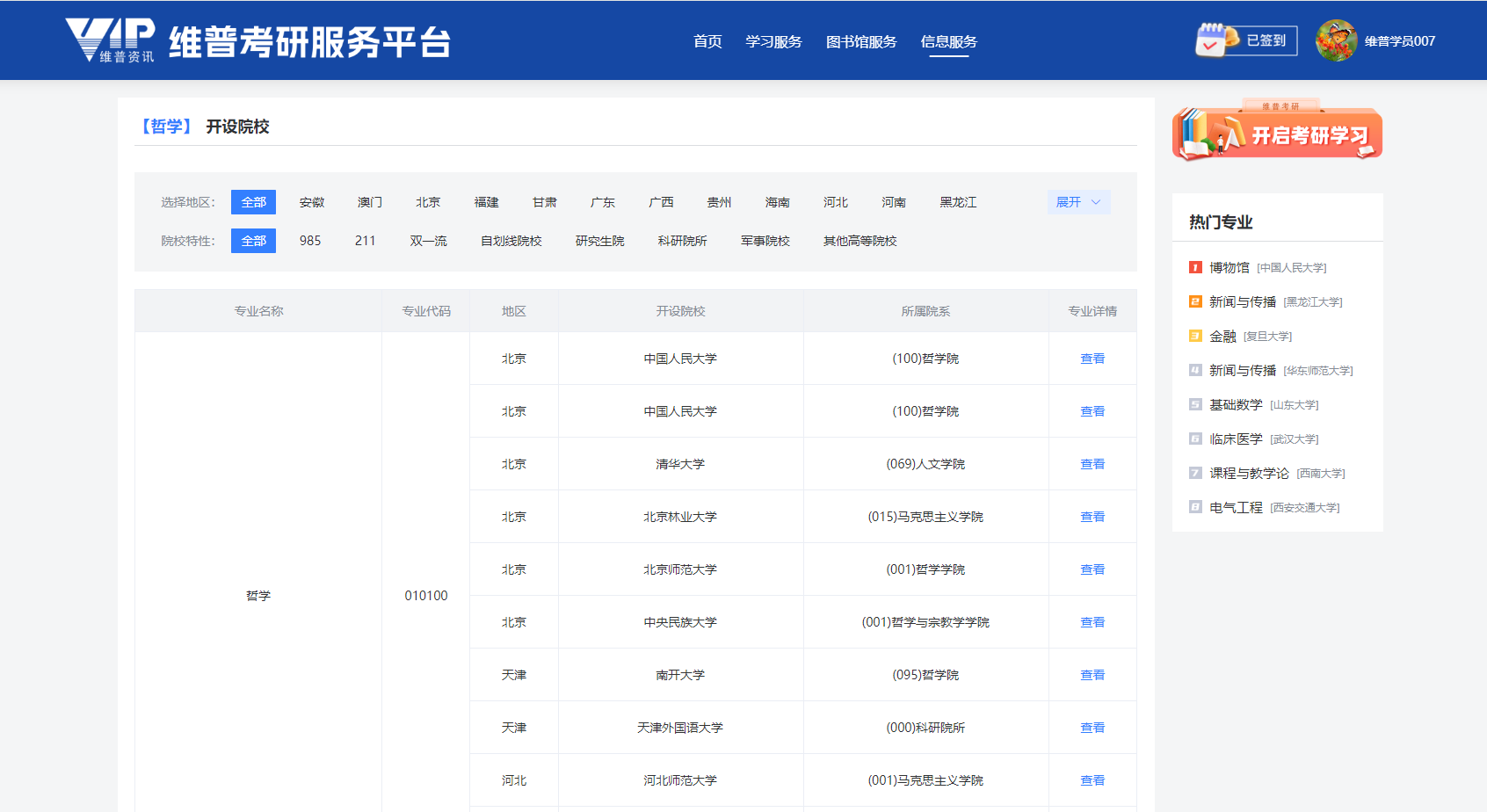
Task: View details for 河北师范大学 row
Action: 1092,780
